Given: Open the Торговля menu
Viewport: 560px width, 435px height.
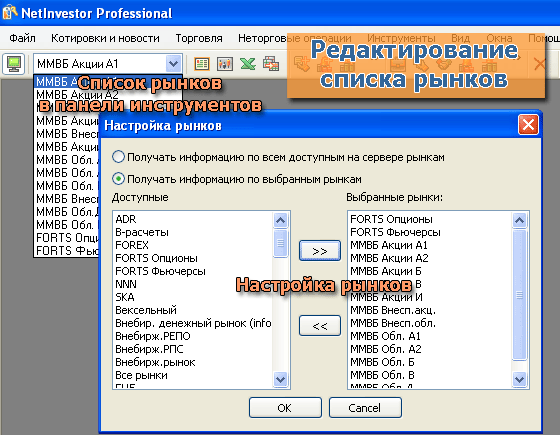Looking at the screenshot, I should point(199,38).
